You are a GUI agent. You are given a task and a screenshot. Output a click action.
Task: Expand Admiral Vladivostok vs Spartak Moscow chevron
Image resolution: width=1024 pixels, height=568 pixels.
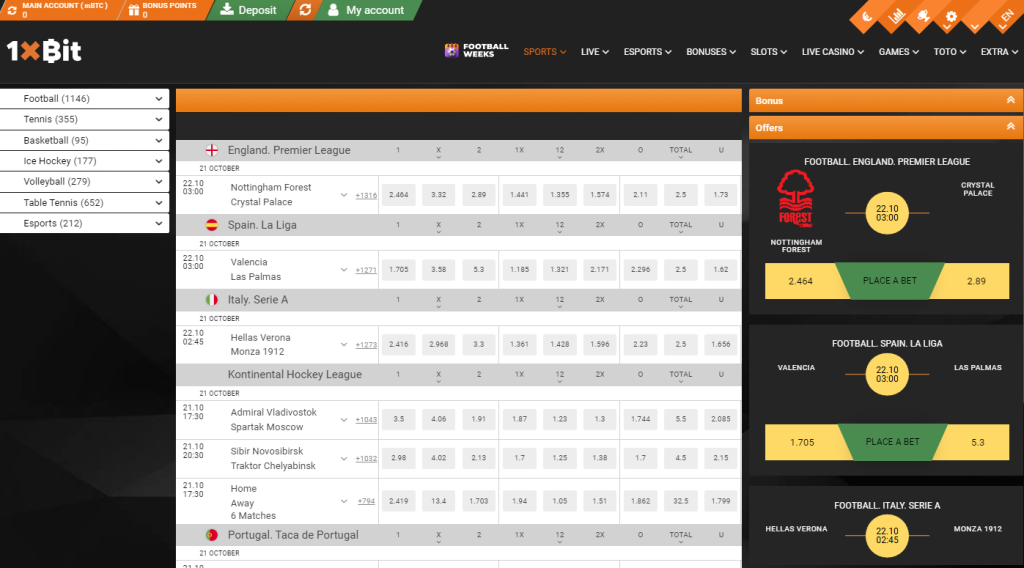point(344,420)
